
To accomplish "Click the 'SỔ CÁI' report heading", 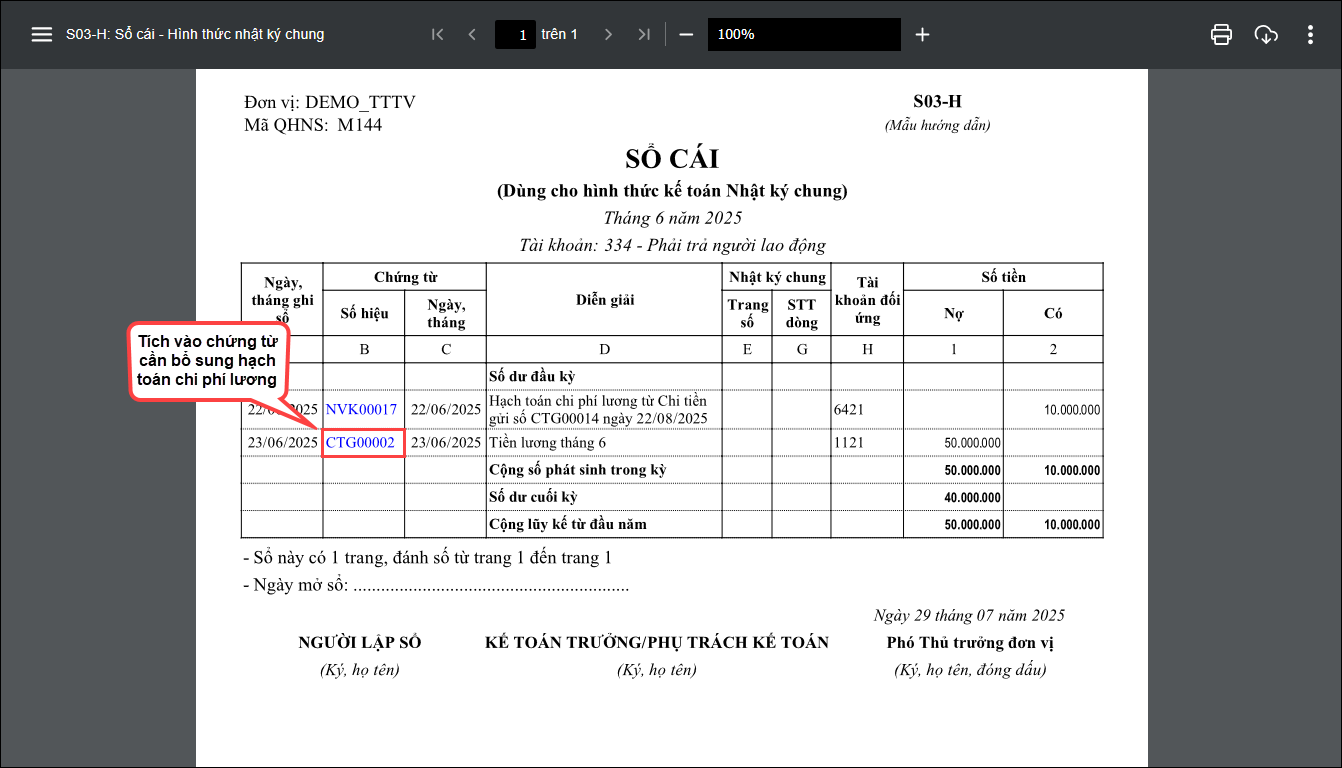I will click(x=671, y=160).
